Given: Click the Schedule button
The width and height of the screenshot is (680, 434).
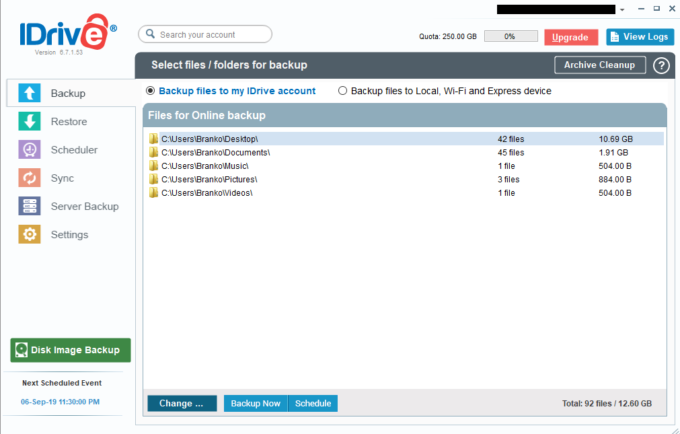Looking at the screenshot, I should [x=313, y=403].
